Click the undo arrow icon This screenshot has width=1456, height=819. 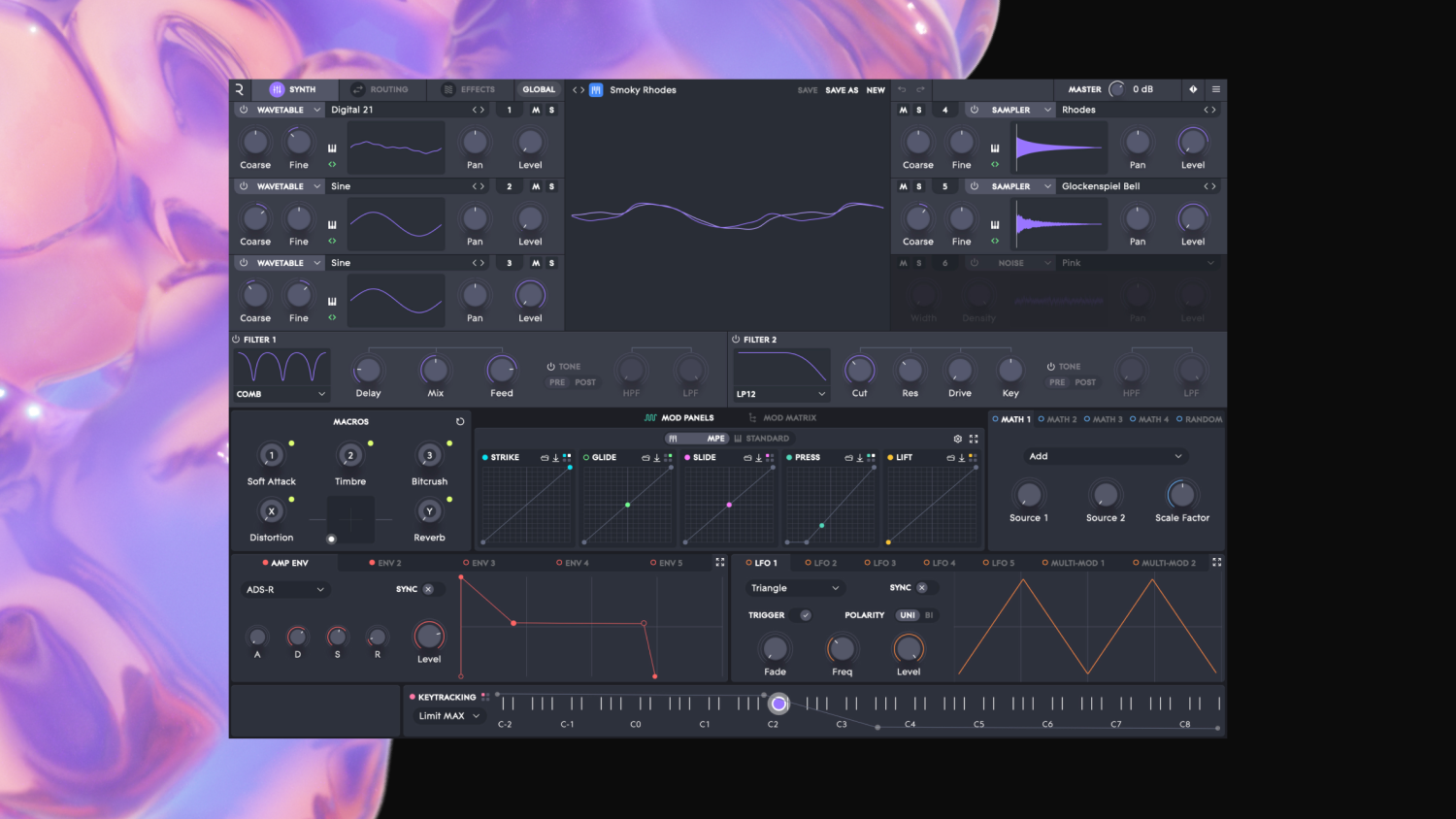click(902, 89)
